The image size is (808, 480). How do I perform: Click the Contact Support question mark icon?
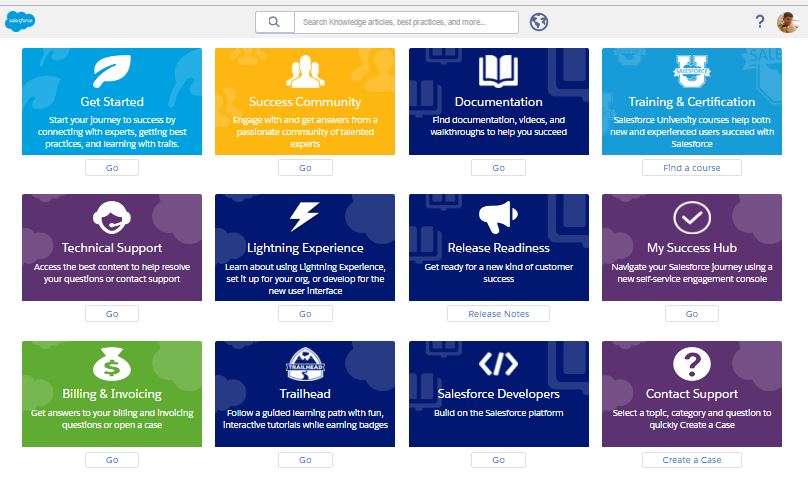click(692, 364)
